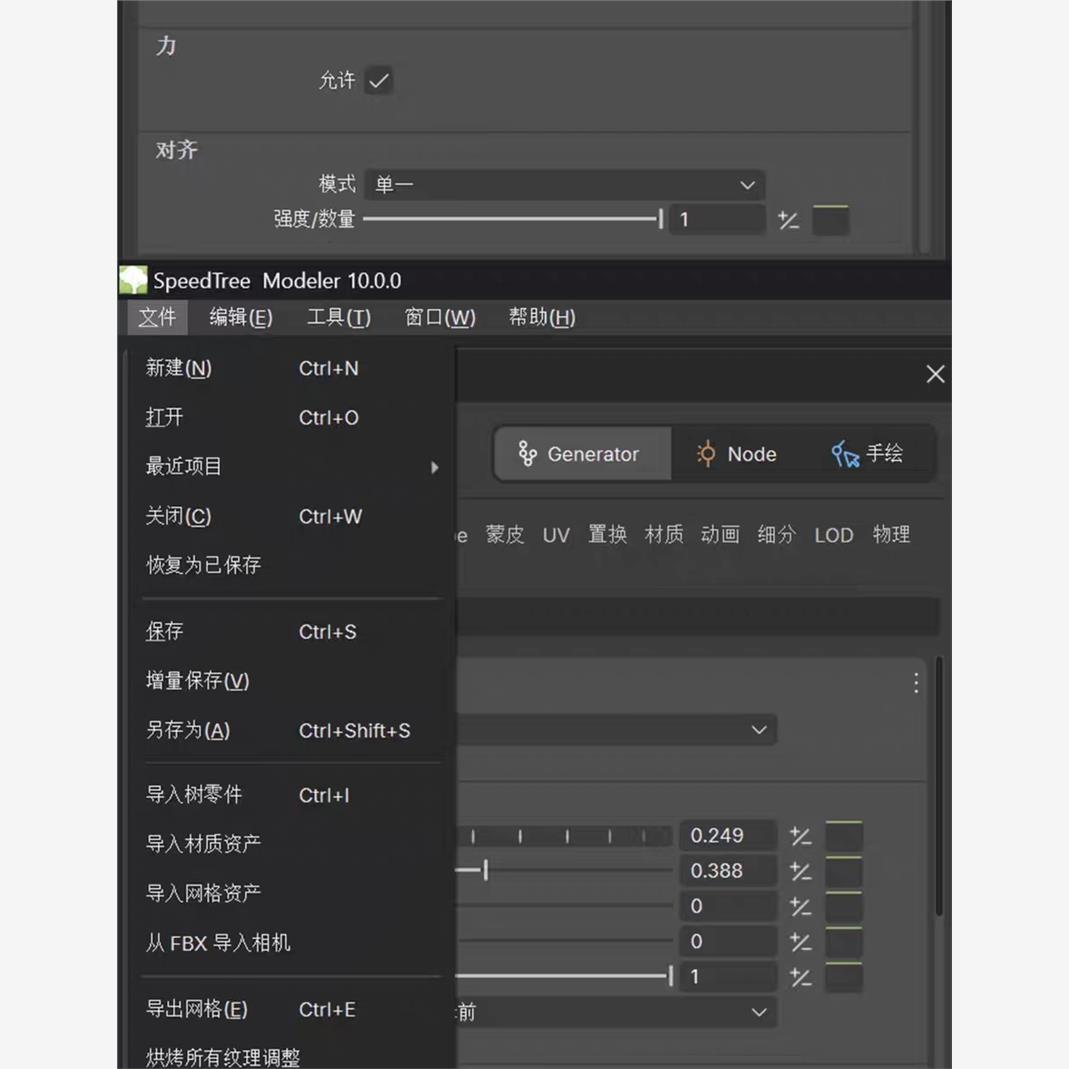The image size is (1069, 1069).
Task: Open the 物理 tab
Action: pos(891,534)
